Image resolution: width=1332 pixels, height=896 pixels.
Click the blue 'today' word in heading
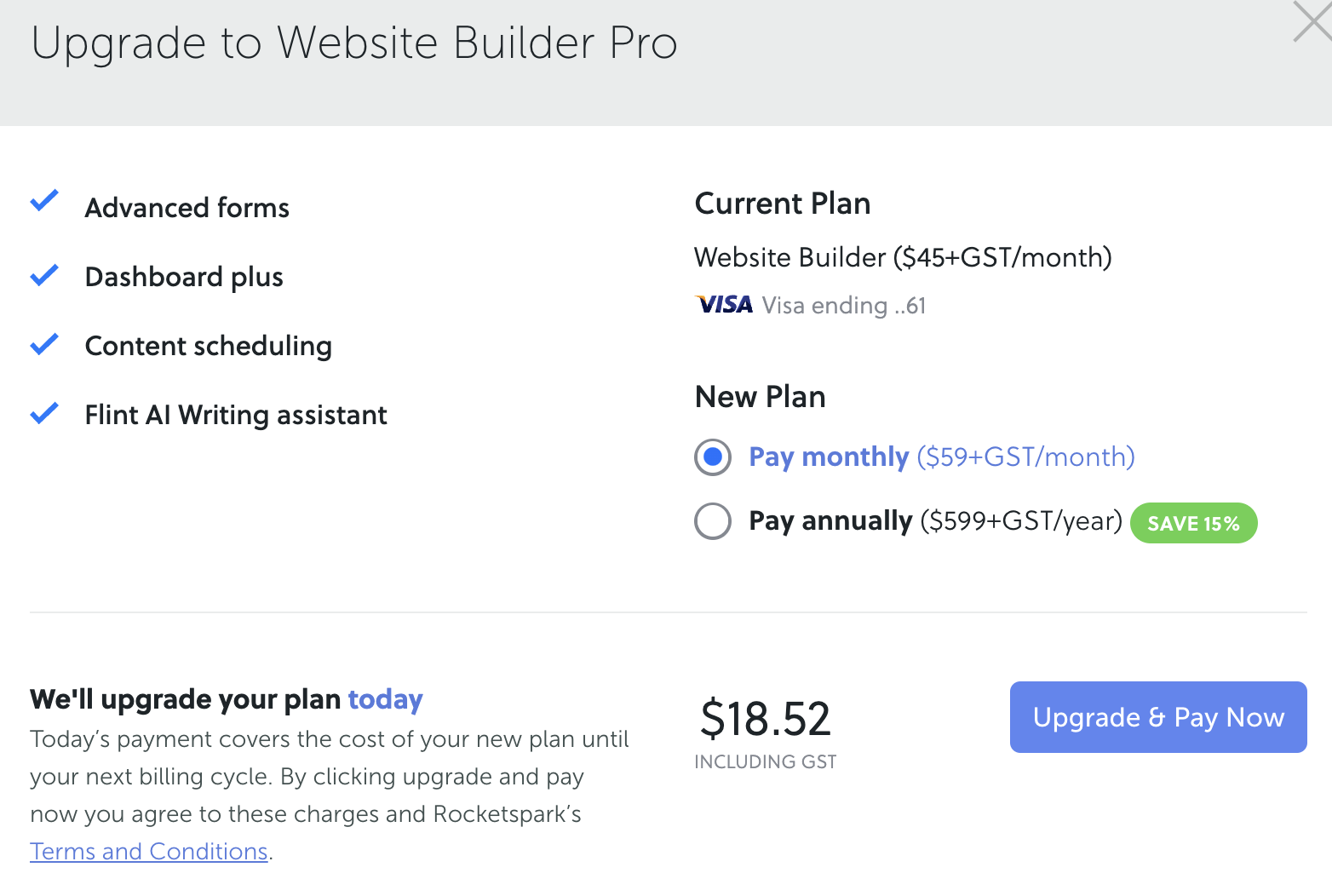(385, 699)
